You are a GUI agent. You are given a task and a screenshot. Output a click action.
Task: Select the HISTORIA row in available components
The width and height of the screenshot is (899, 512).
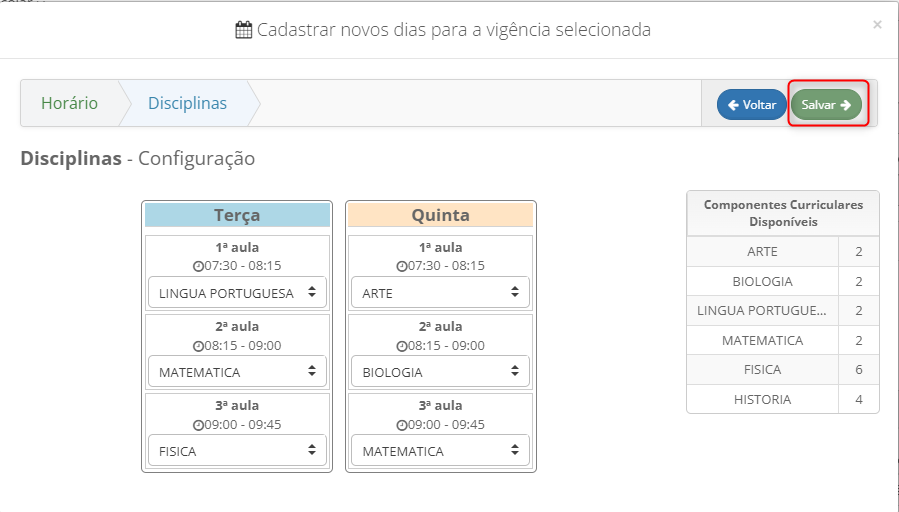coord(763,399)
